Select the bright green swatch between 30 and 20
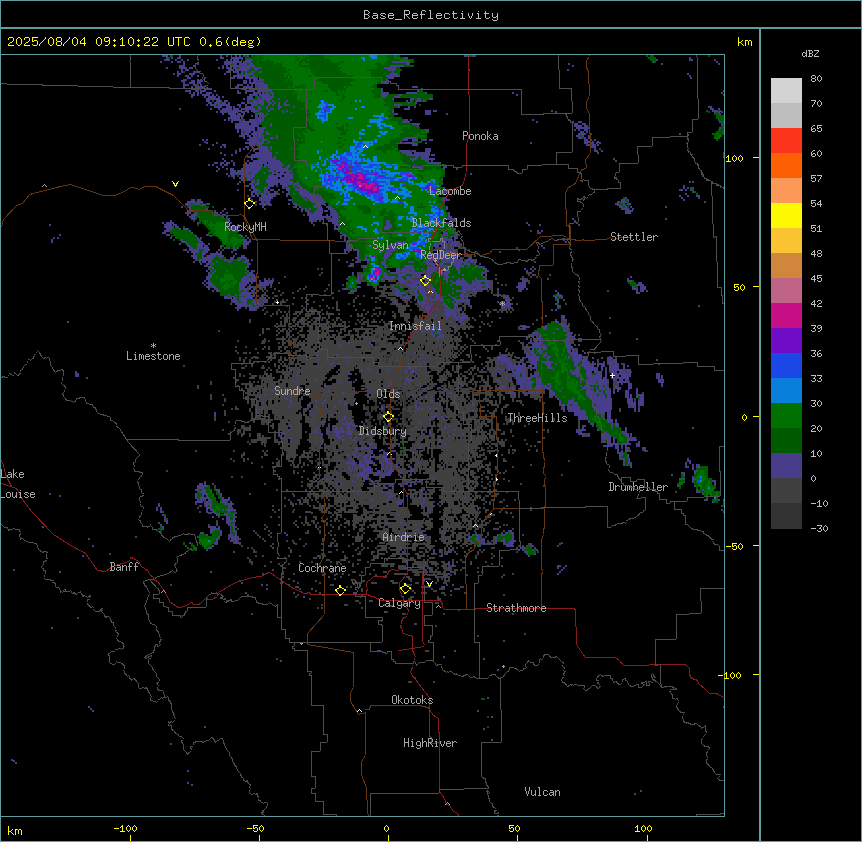Viewport: 862px width, 842px height. pos(786,416)
